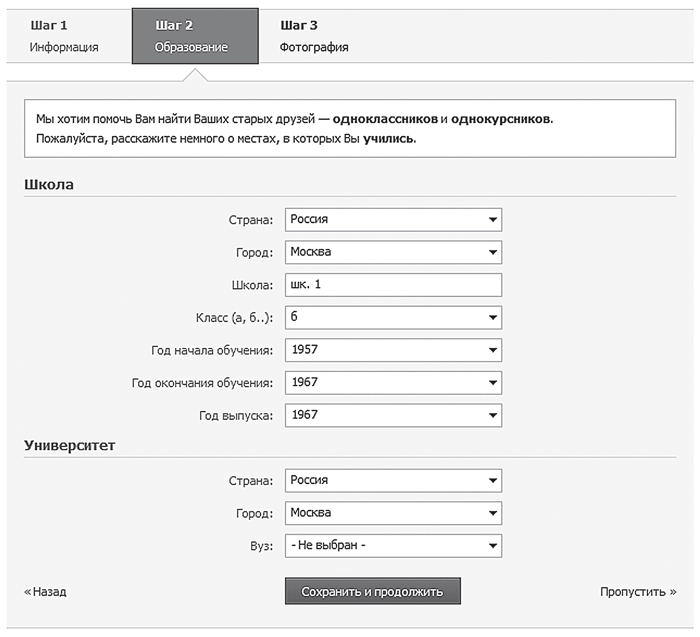Click the Школа text field with шк. 1

click(x=393, y=285)
